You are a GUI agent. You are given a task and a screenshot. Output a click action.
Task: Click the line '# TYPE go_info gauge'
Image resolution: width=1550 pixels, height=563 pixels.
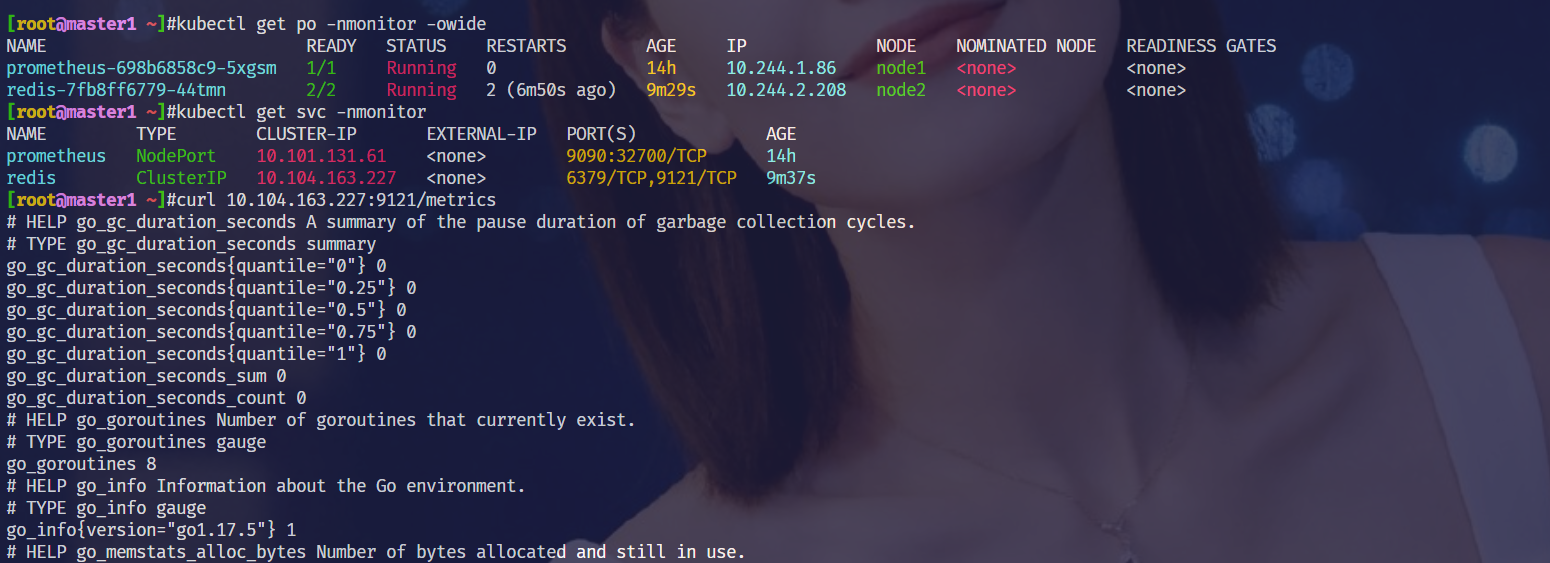tap(106, 508)
